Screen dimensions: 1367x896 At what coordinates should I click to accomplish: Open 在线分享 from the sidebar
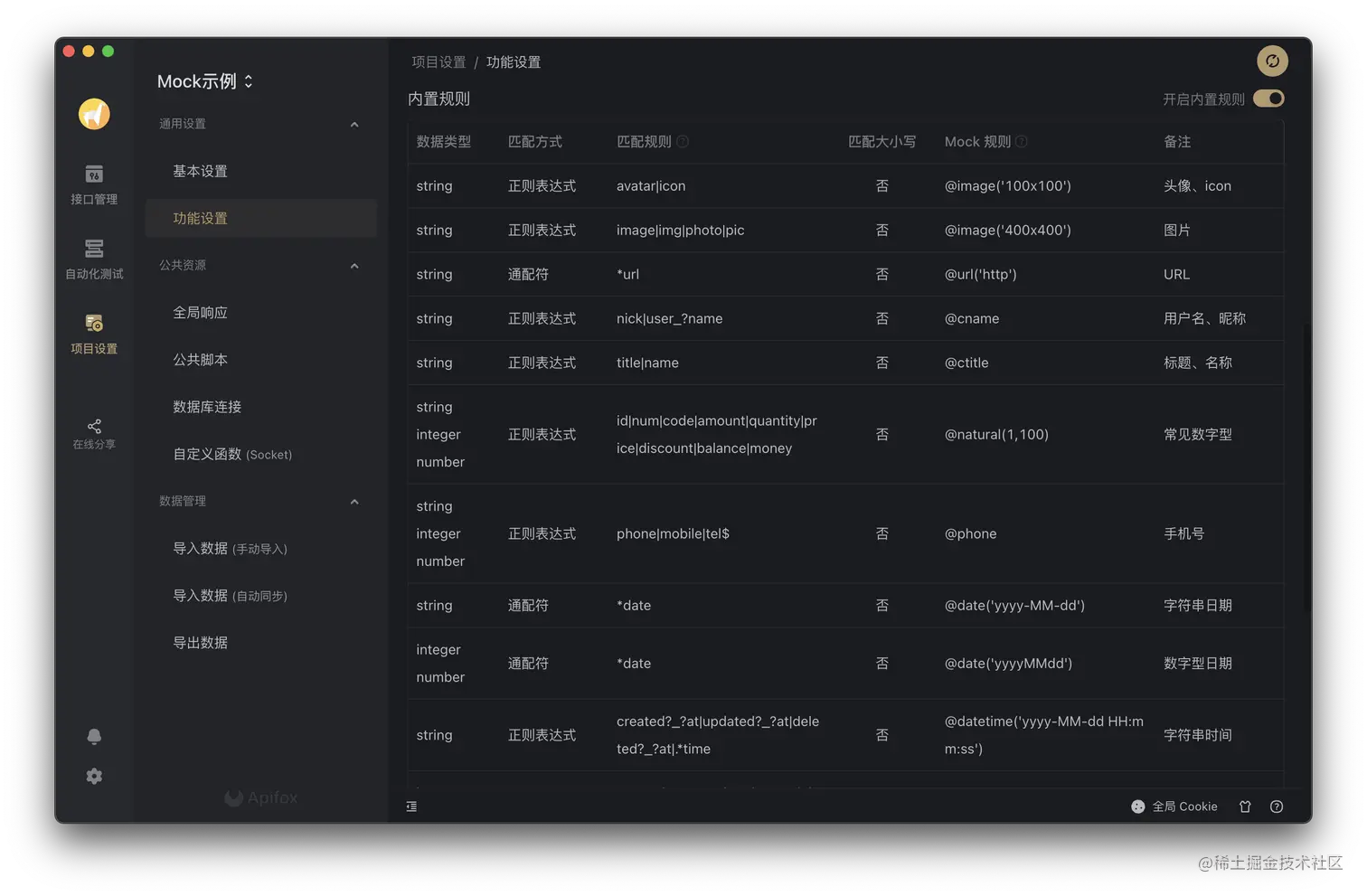[x=93, y=432]
